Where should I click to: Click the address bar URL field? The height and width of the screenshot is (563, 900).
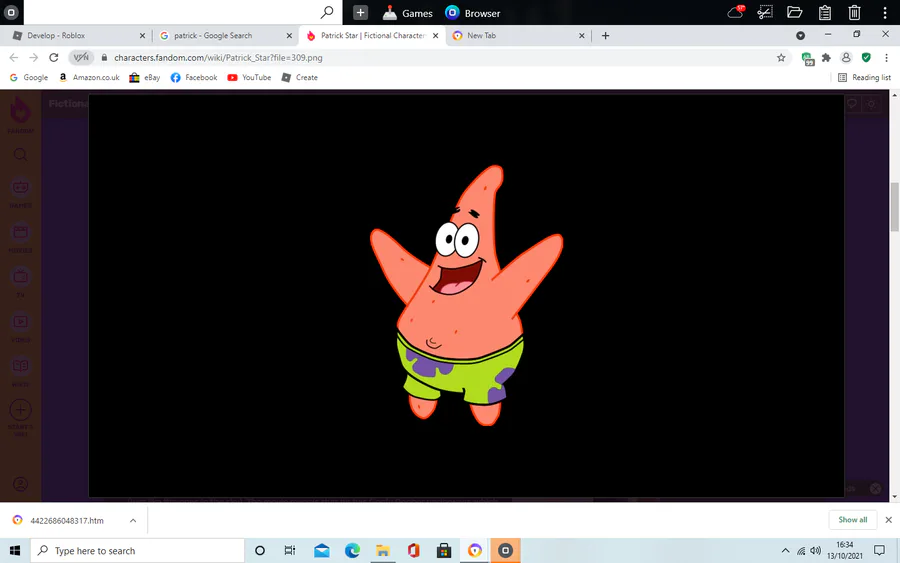point(436,57)
